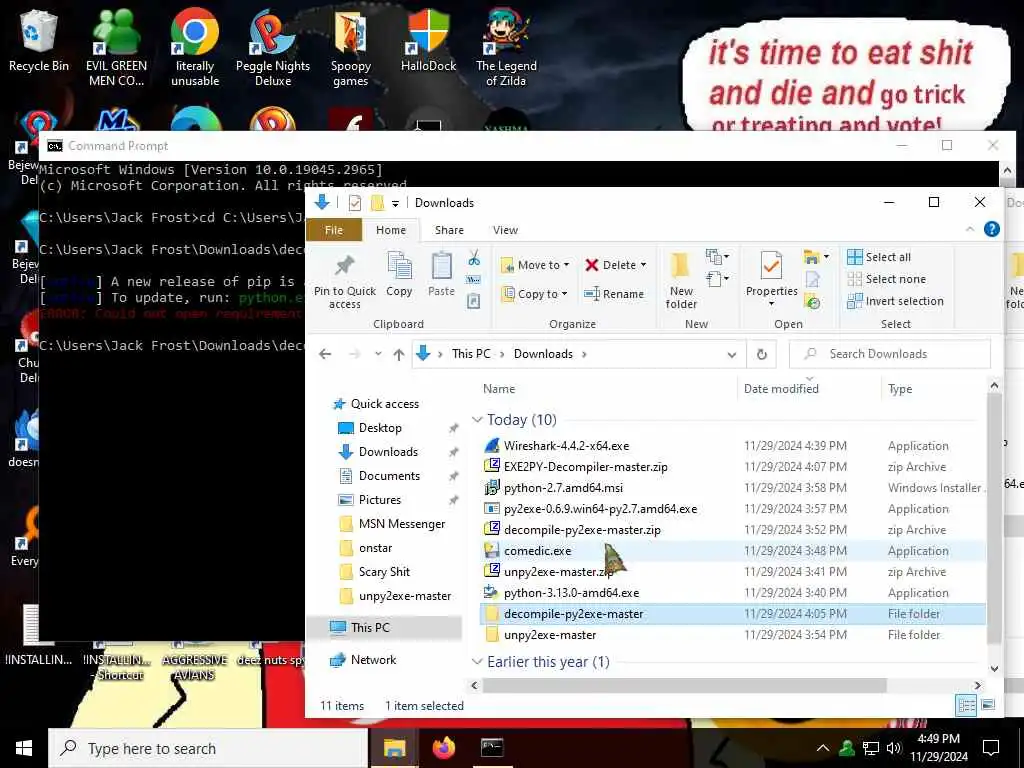1024x768 pixels.
Task: Open the volume speaker tray icon
Action: [x=893, y=748]
